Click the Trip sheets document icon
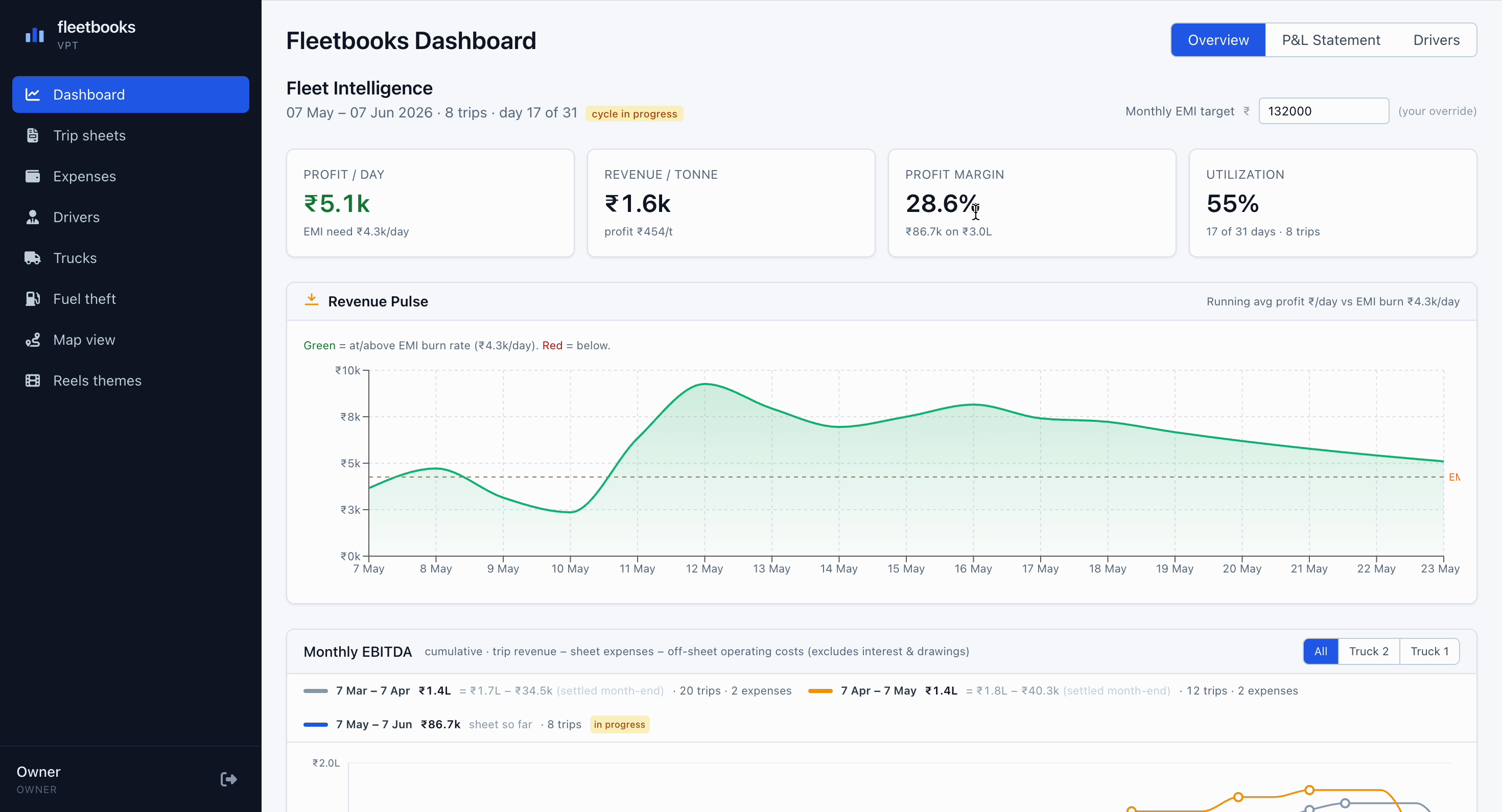The image size is (1502, 812). click(33, 135)
